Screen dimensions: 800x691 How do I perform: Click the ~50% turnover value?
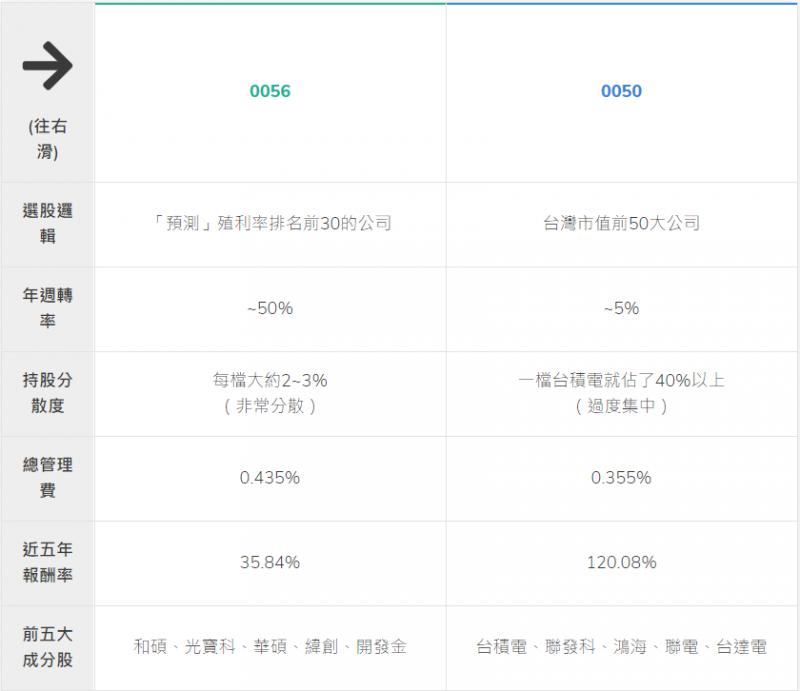tap(270, 308)
